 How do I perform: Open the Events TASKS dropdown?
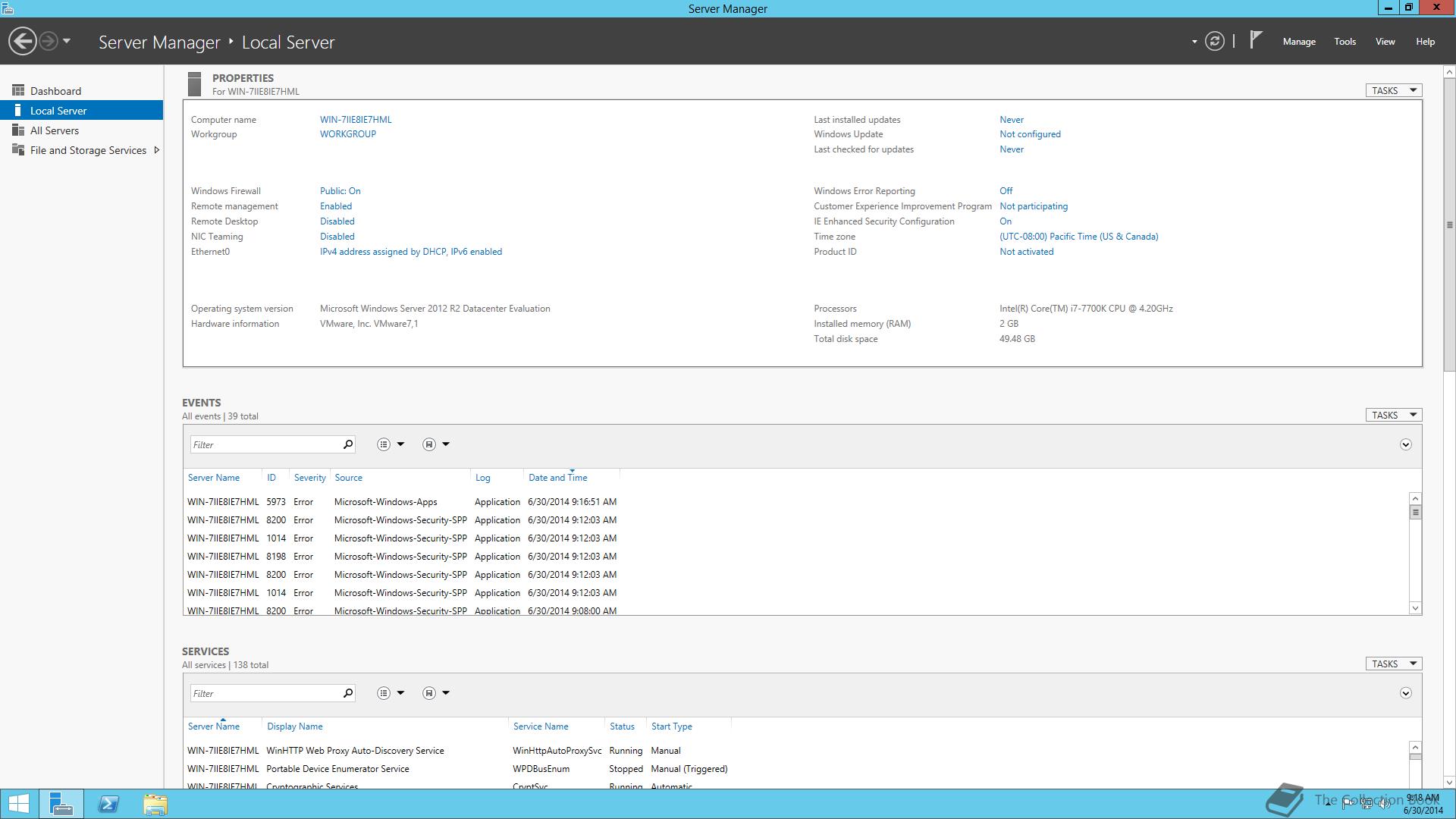tap(1394, 415)
